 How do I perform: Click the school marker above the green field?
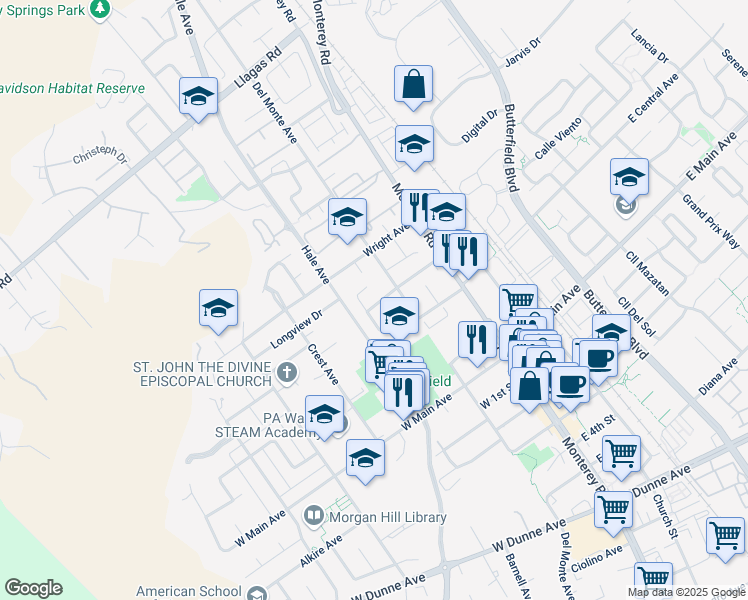400,318
